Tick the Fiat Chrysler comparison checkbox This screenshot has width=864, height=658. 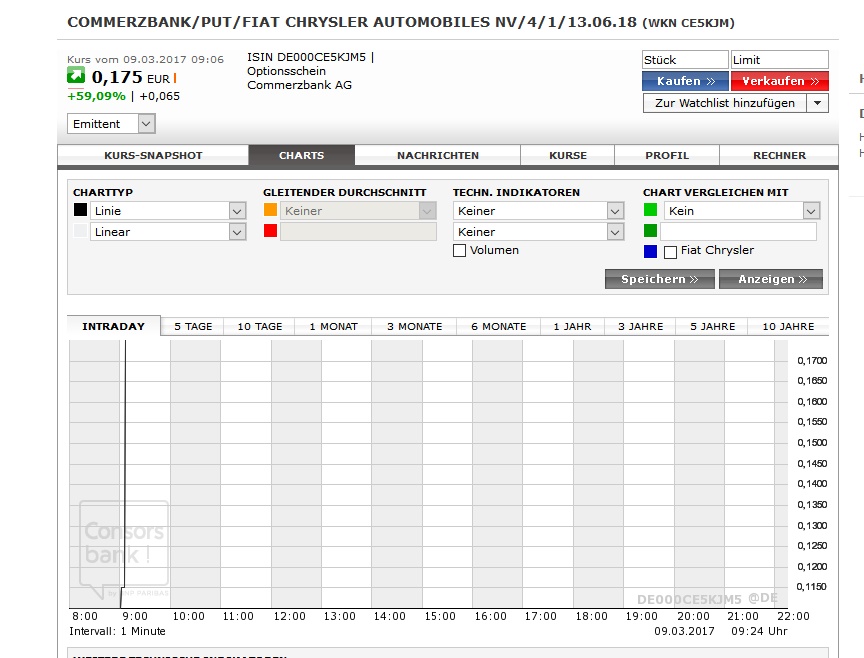click(670, 252)
